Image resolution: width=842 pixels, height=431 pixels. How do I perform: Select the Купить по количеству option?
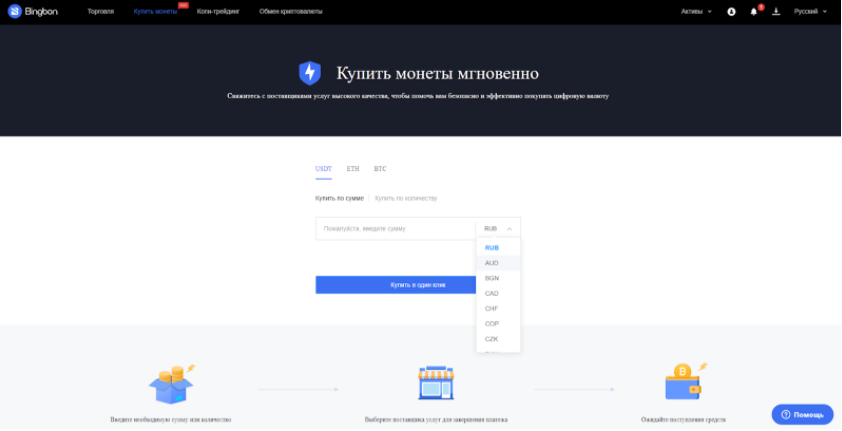406,198
